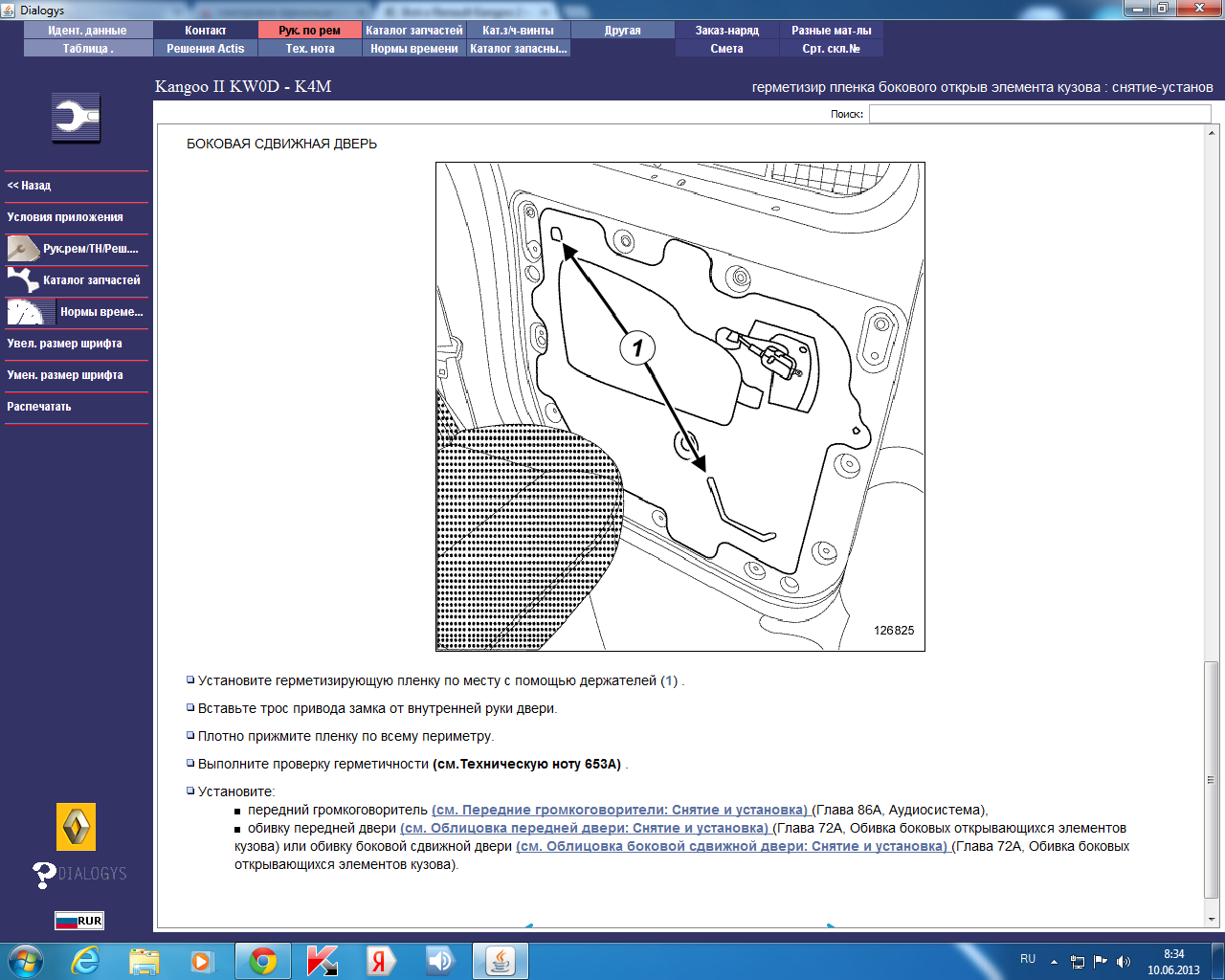Launch Internet Explorer from taskbar
Screen dimensions: 1225x980
coord(85,961)
